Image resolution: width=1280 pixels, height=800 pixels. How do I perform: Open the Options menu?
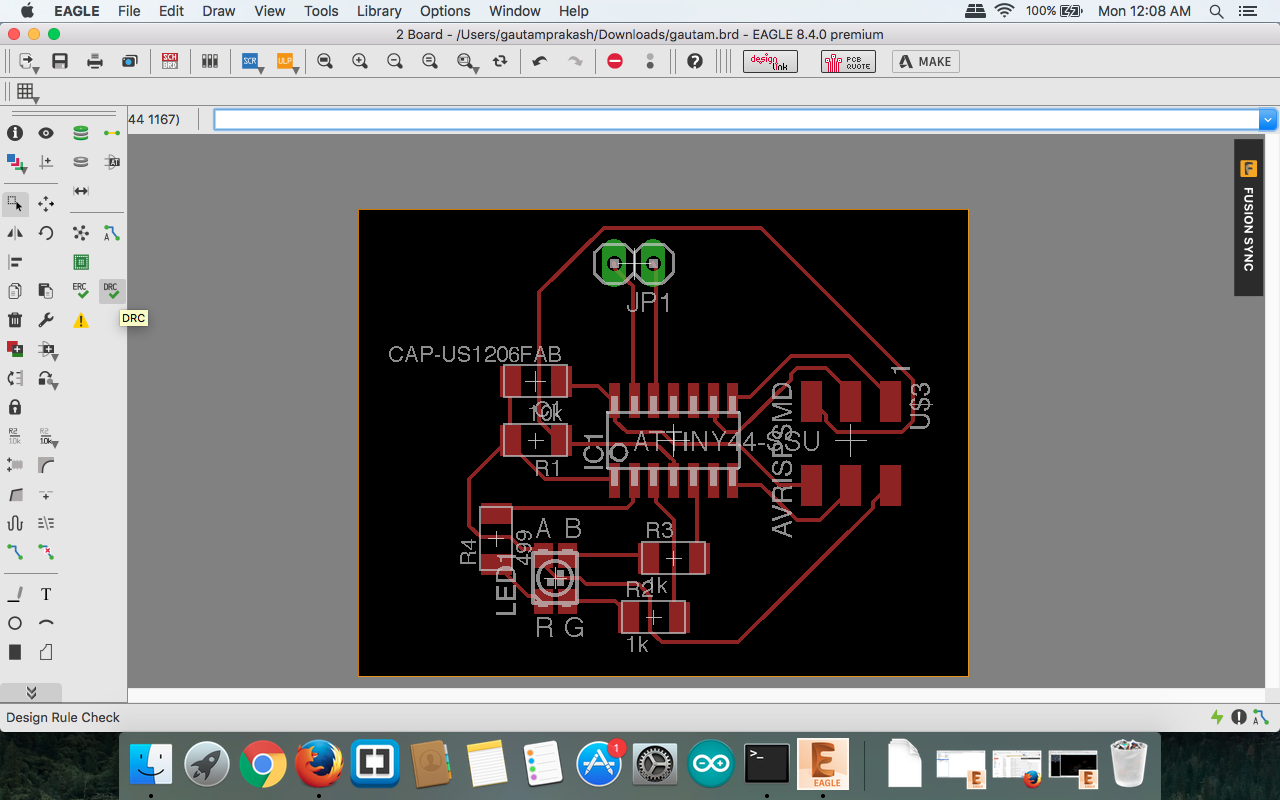click(445, 11)
